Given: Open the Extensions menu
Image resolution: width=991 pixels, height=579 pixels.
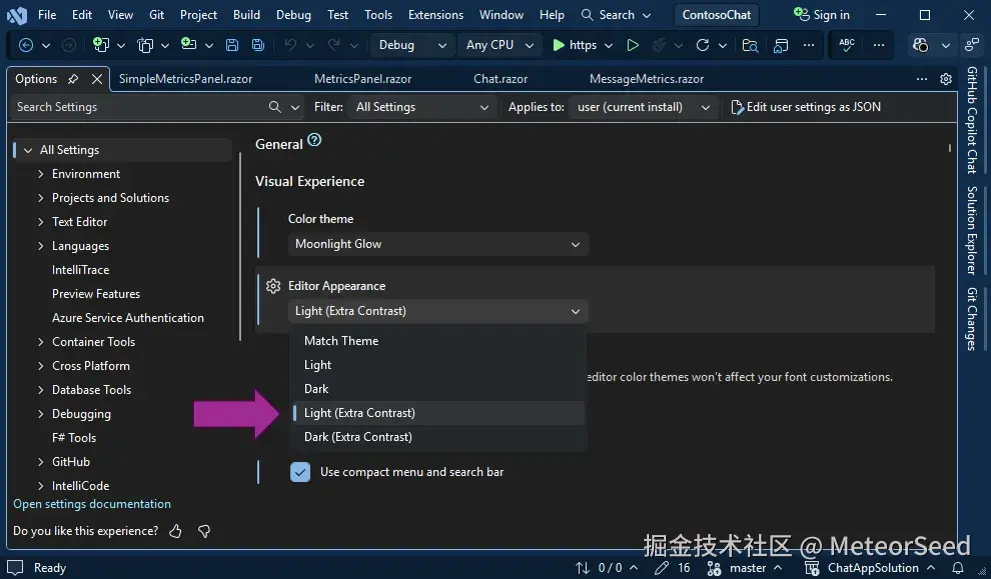Looking at the screenshot, I should pyautogui.click(x=435, y=15).
